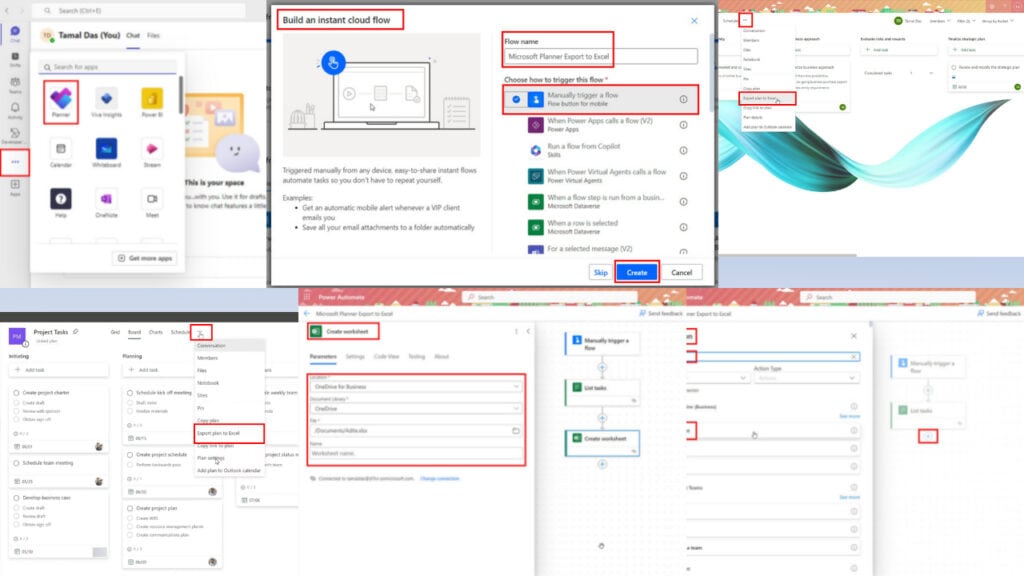Click Create in the instant cloud flow dialog
1024x576 pixels.
point(636,271)
